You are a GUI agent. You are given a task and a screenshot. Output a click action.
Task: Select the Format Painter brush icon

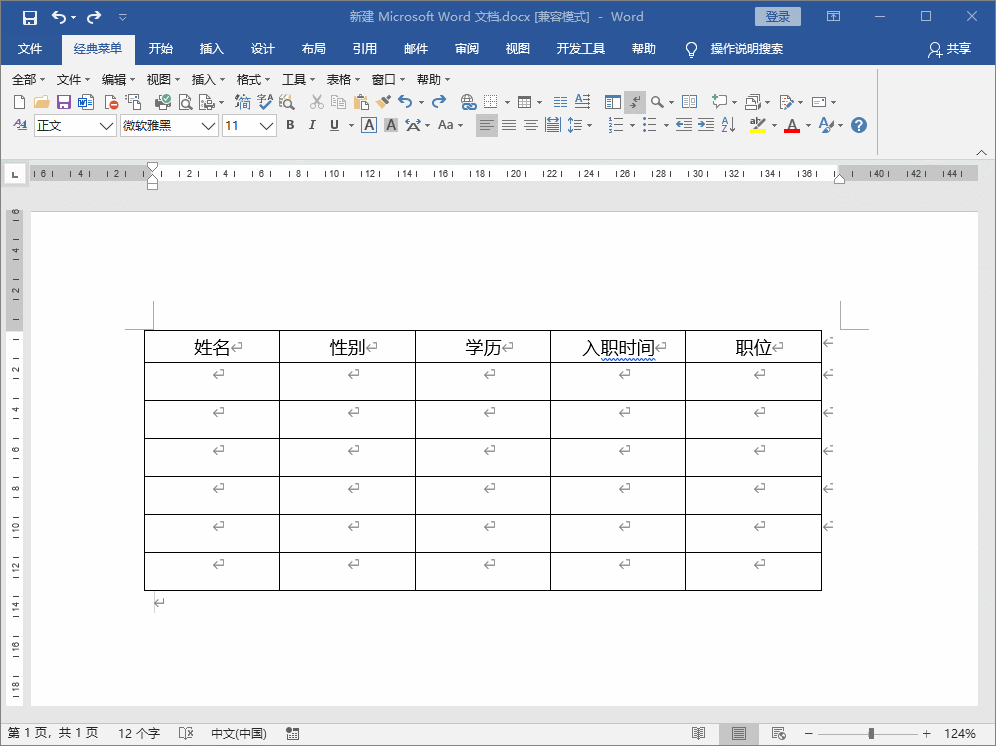[383, 102]
